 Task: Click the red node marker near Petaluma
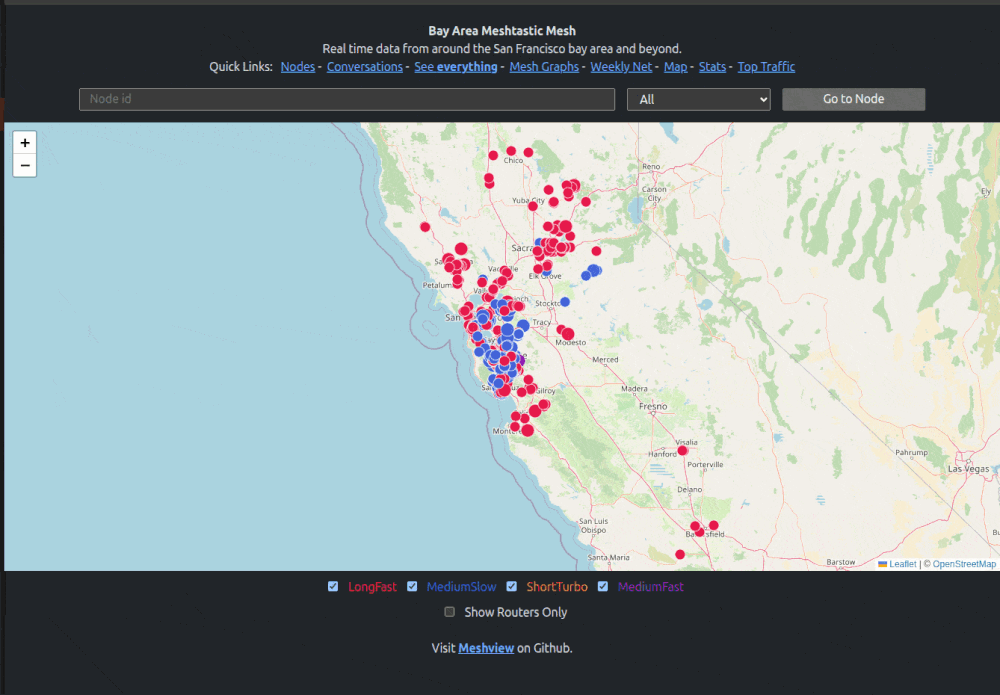click(458, 281)
